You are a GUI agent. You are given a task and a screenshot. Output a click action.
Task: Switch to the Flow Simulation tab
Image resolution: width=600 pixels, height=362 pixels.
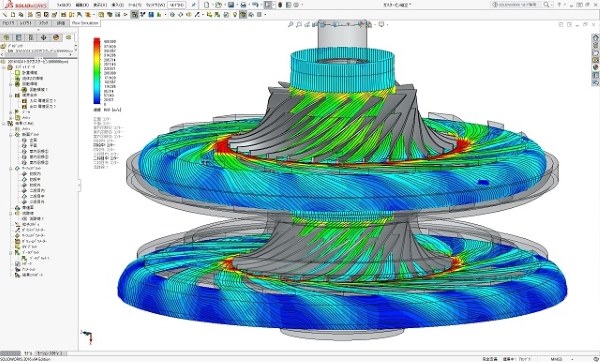[85, 23]
